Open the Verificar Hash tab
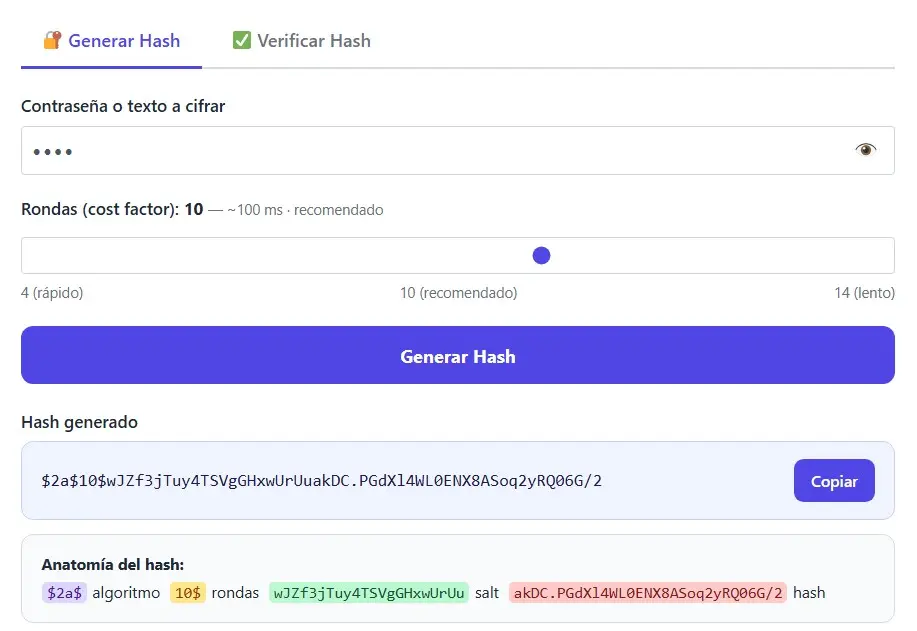 pyautogui.click(x=302, y=40)
